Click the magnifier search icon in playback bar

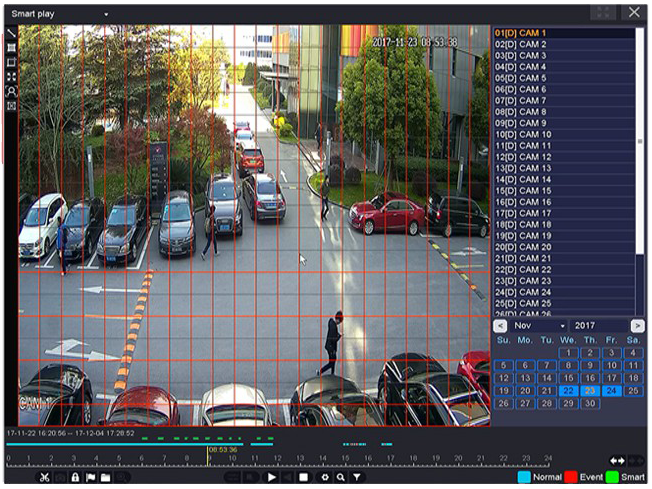point(341,477)
